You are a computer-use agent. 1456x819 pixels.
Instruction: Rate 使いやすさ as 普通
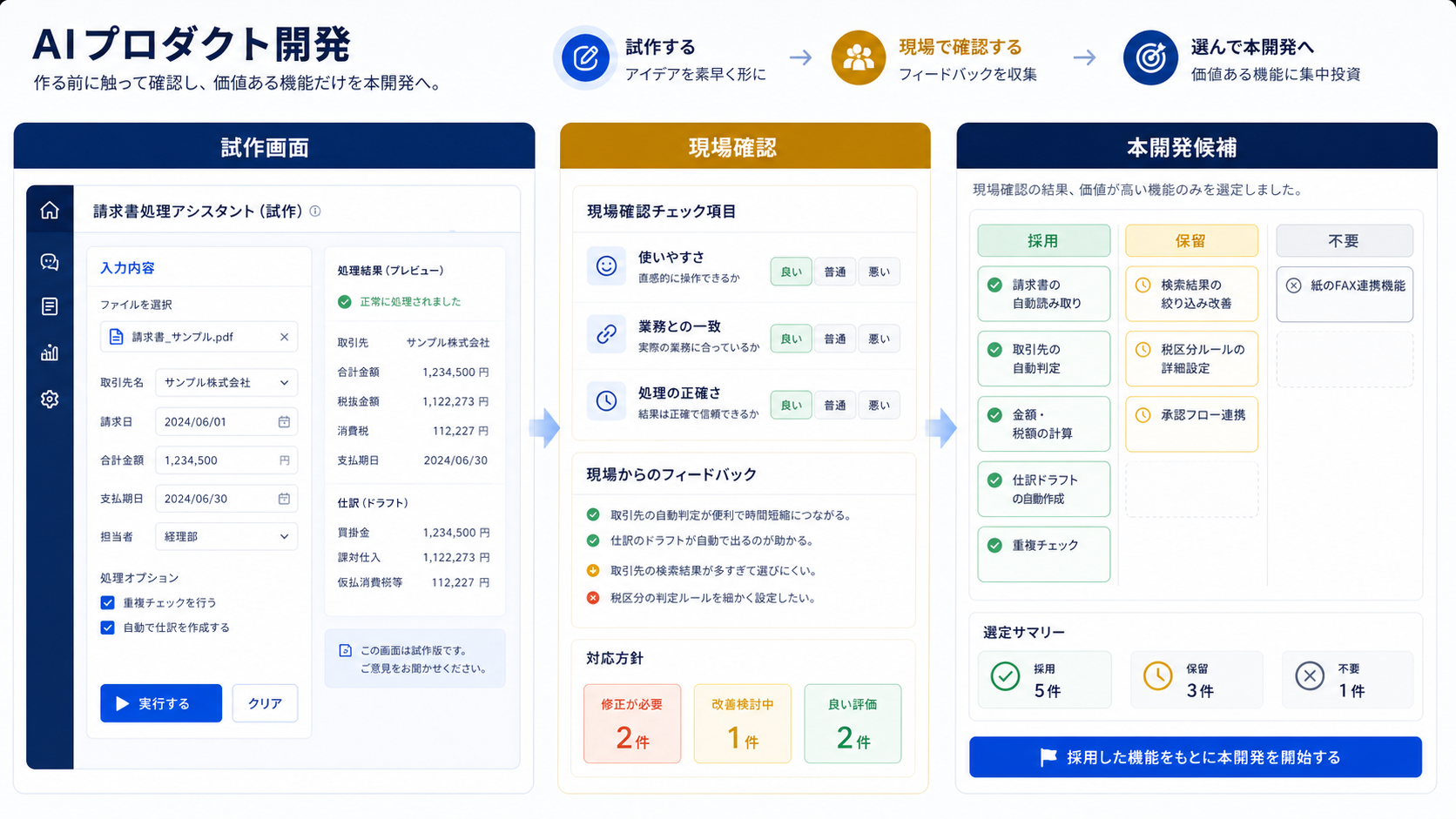835,272
